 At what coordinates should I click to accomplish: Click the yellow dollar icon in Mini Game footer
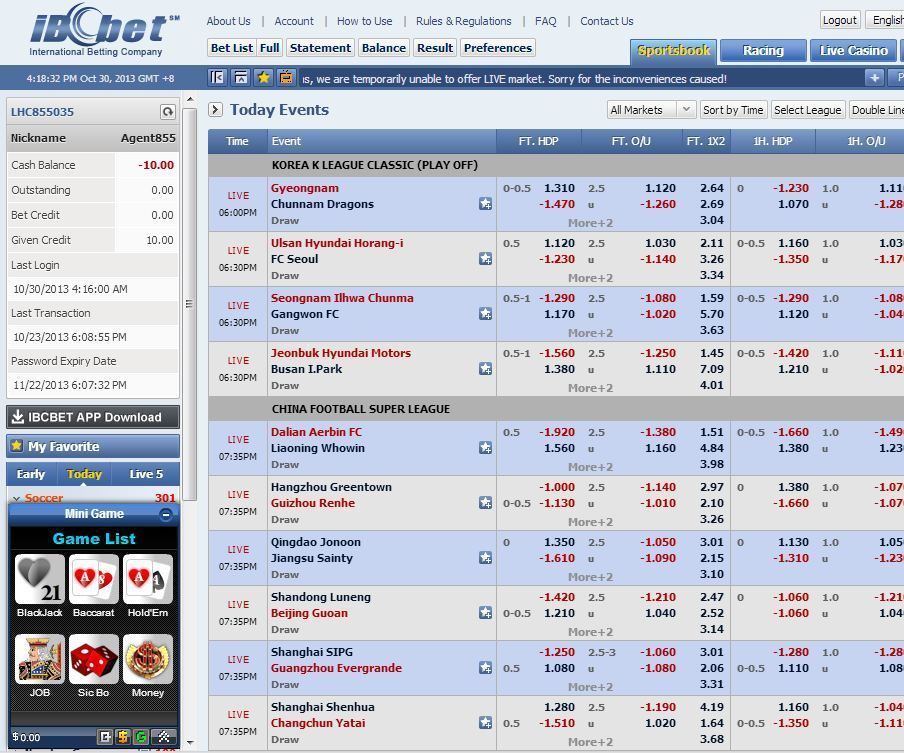(x=123, y=736)
